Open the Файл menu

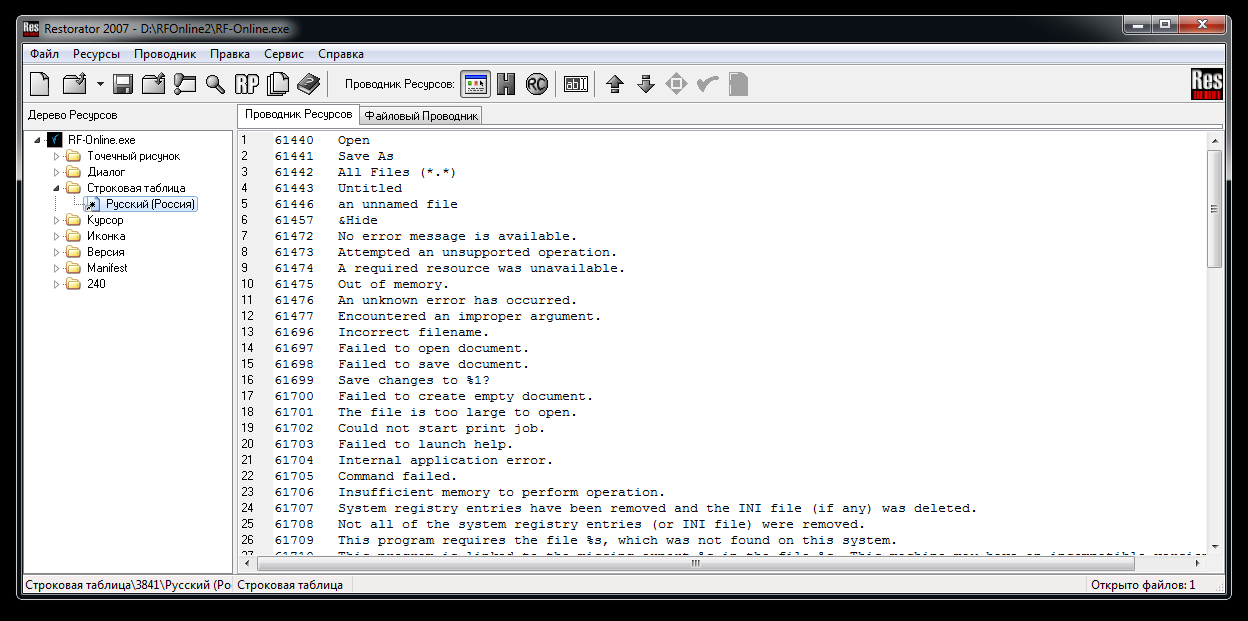pyautogui.click(x=44, y=54)
